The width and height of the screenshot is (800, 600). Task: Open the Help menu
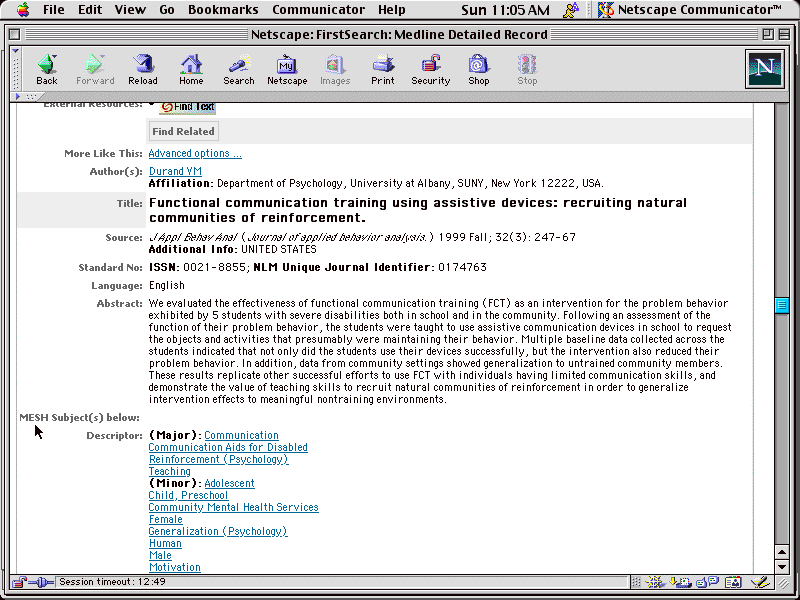pyautogui.click(x=391, y=9)
